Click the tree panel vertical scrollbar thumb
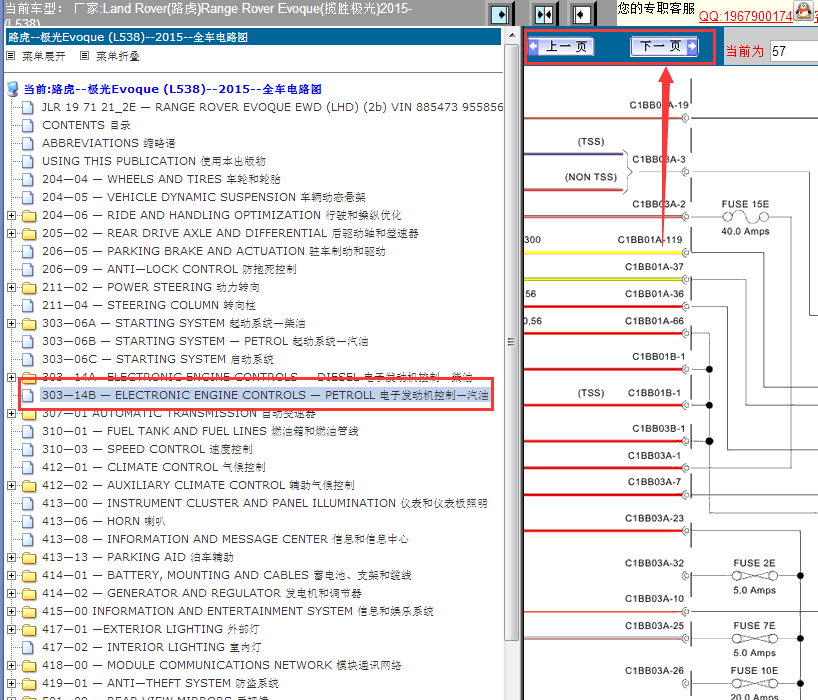 (512, 342)
